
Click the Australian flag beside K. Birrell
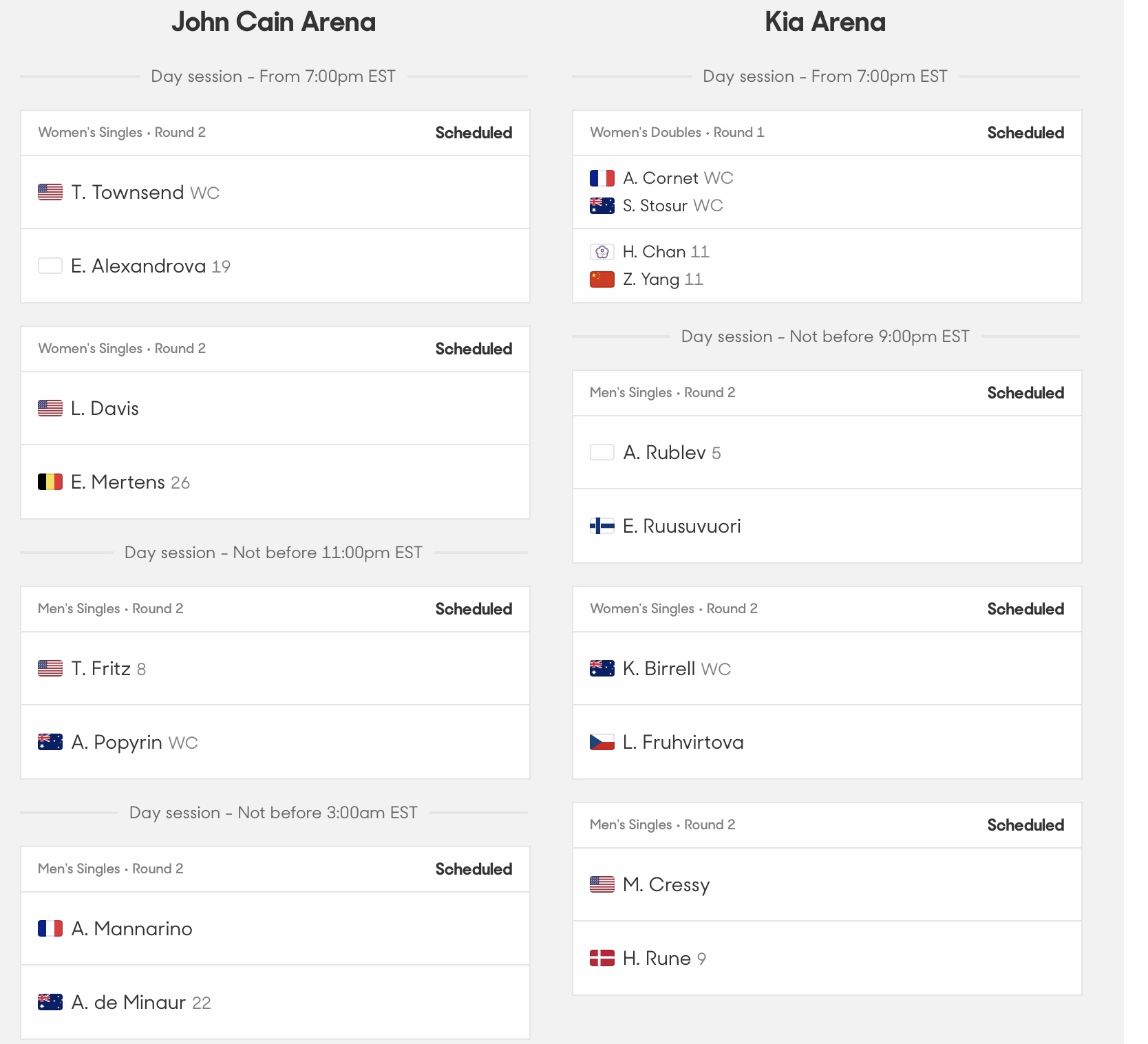coord(602,668)
